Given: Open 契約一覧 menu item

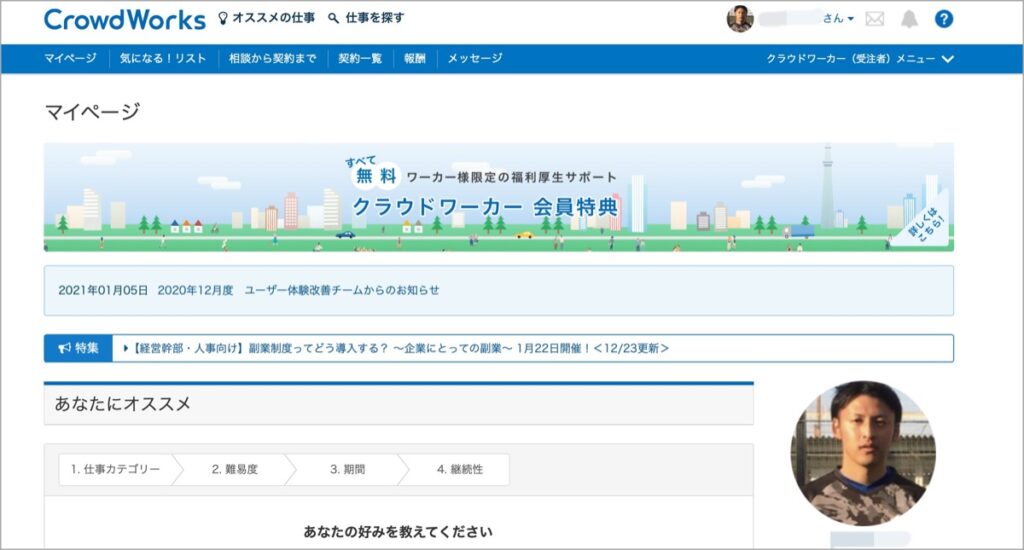Looking at the screenshot, I should pos(360,58).
